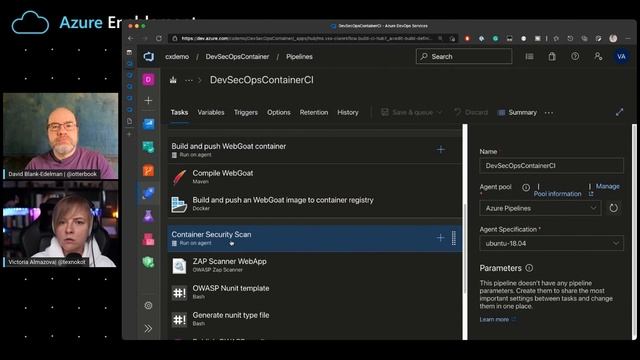Show info tooltip next to Agent pool
Image resolution: width=640 pixels, height=360 pixels.
(526, 187)
